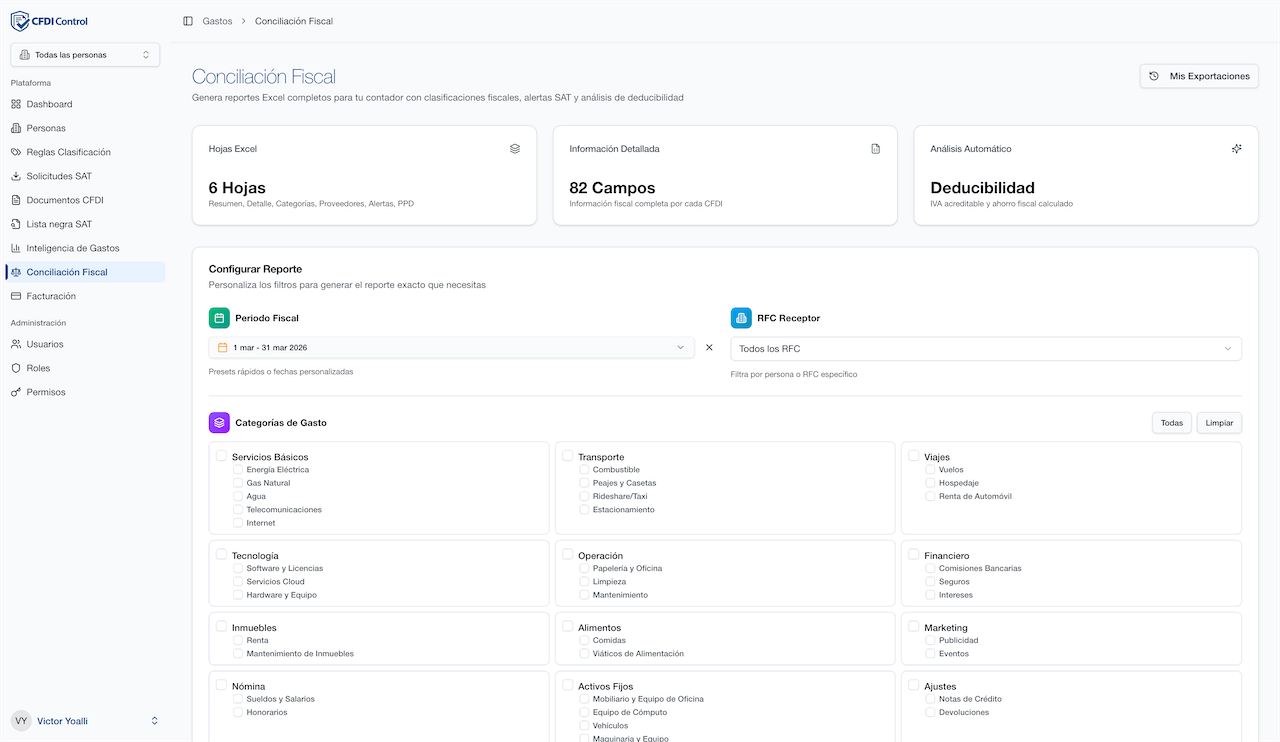Viewport: 1280px width, 742px height.
Task: Click the sparkles icon in Análisis Automático card
Action: (x=1237, y=149)
